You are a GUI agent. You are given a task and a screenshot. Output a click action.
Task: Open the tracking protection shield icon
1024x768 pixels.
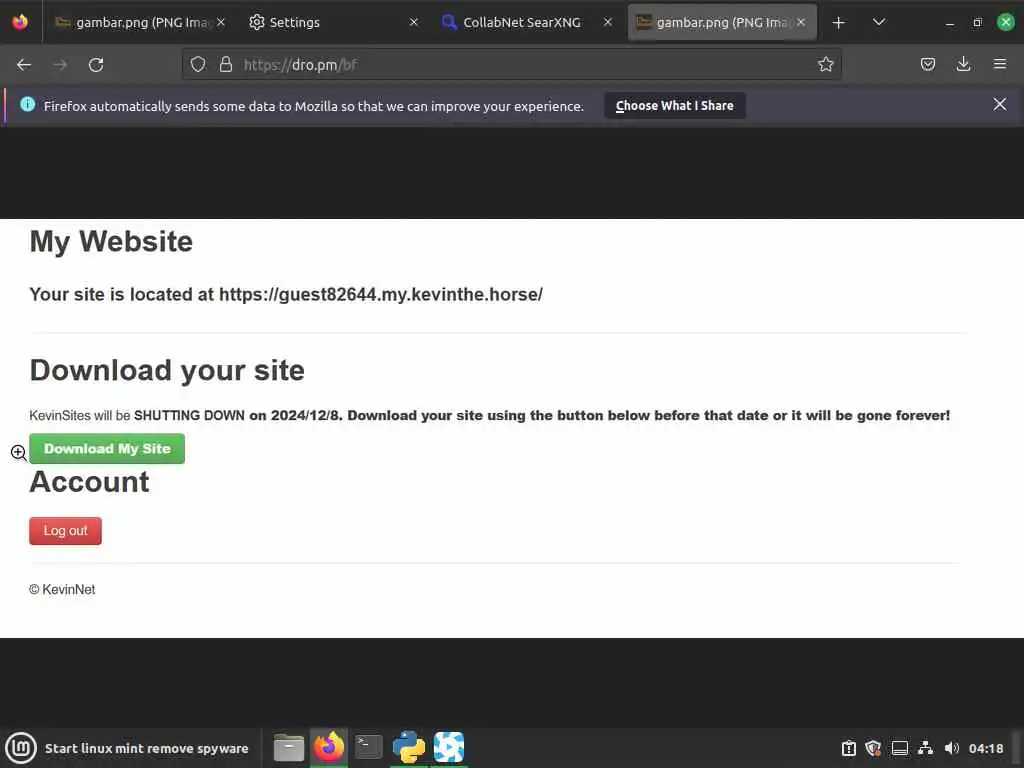click(x=198, y=65)
